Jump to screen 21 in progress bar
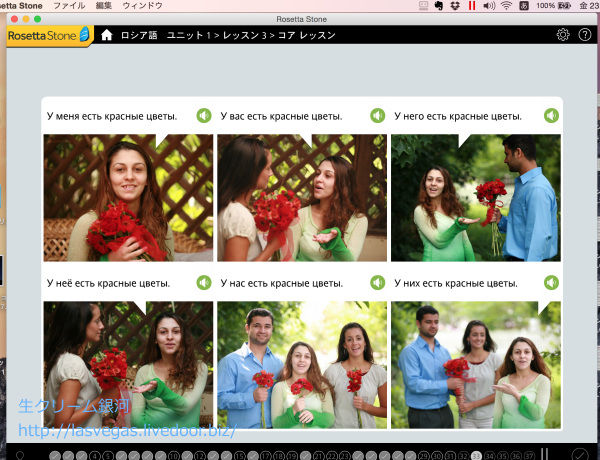600x460 pixels. click(318, 456)
